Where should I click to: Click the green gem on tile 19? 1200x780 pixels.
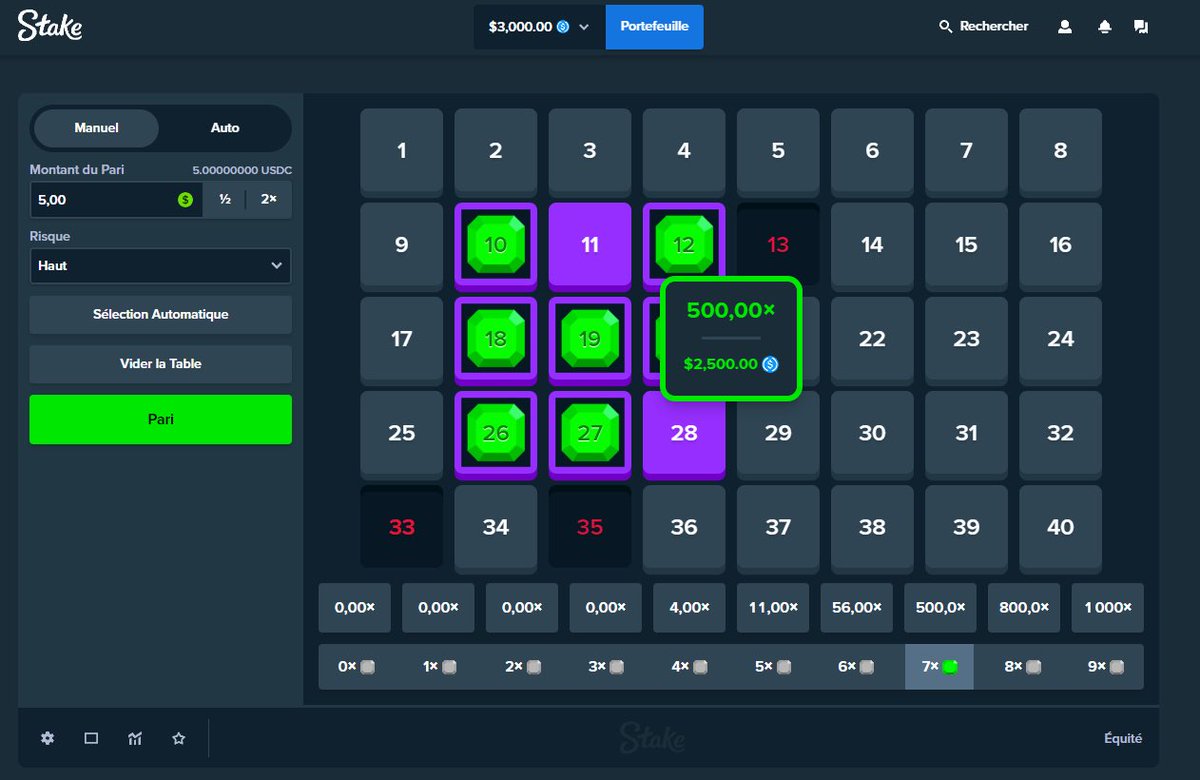(x=590, y=338)
